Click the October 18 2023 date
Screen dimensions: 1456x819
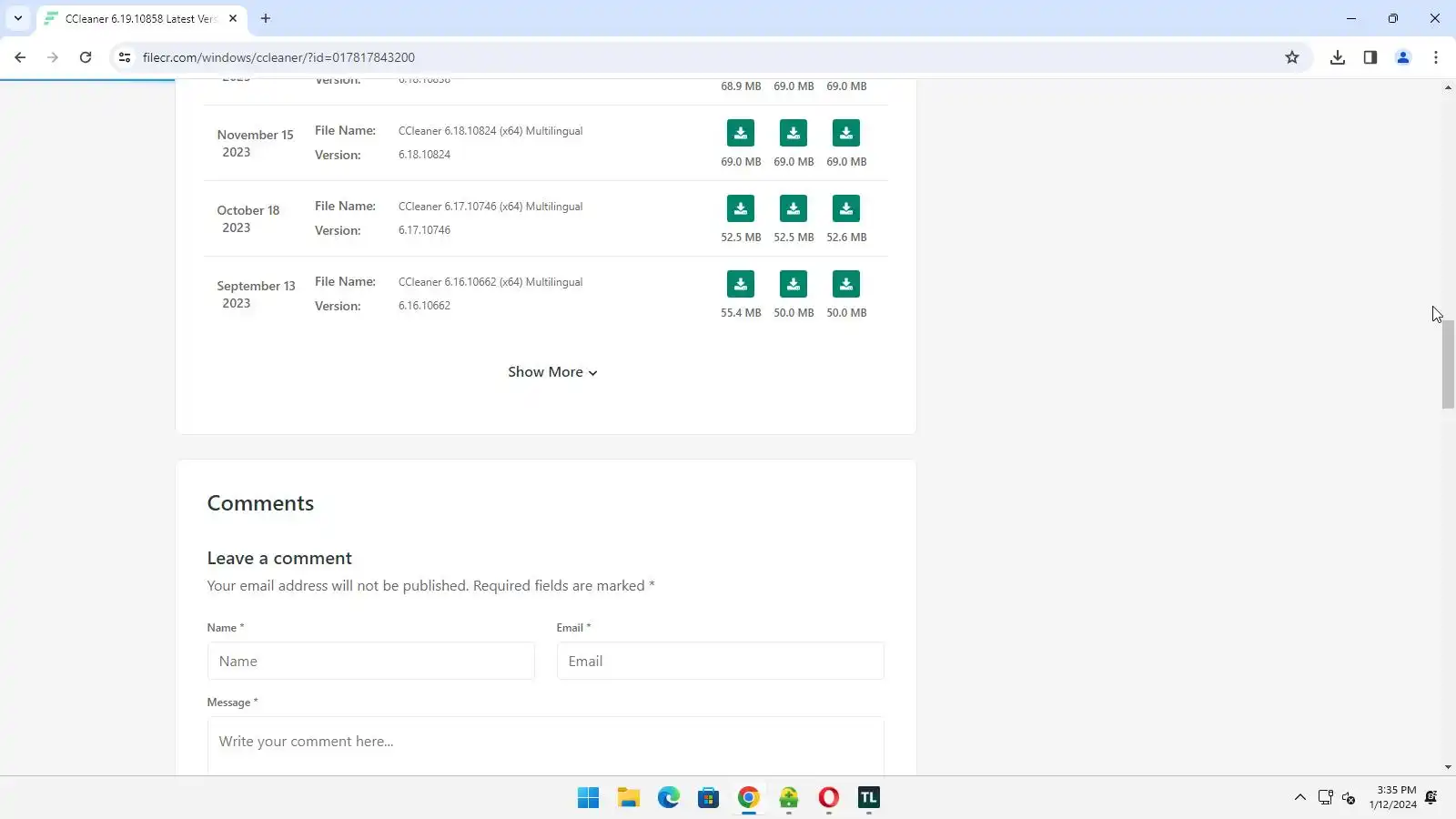coord(248,219)
